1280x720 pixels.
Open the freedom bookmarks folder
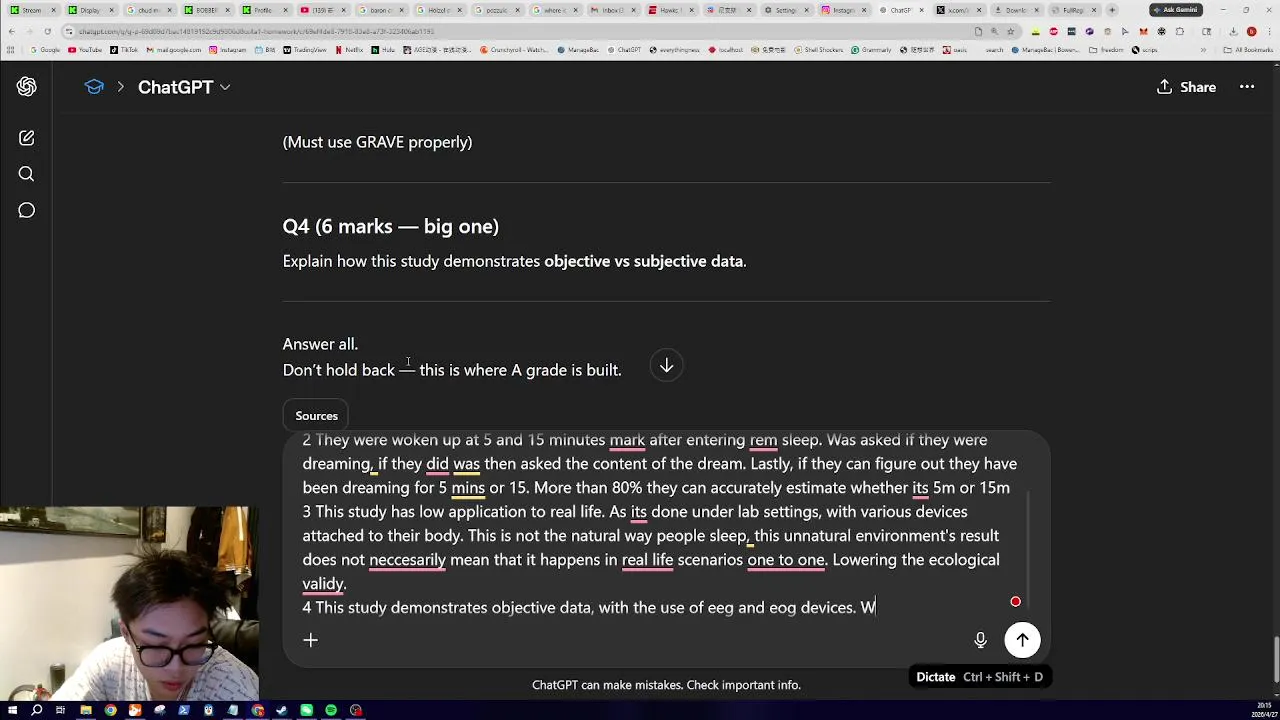coord(1107,50)
